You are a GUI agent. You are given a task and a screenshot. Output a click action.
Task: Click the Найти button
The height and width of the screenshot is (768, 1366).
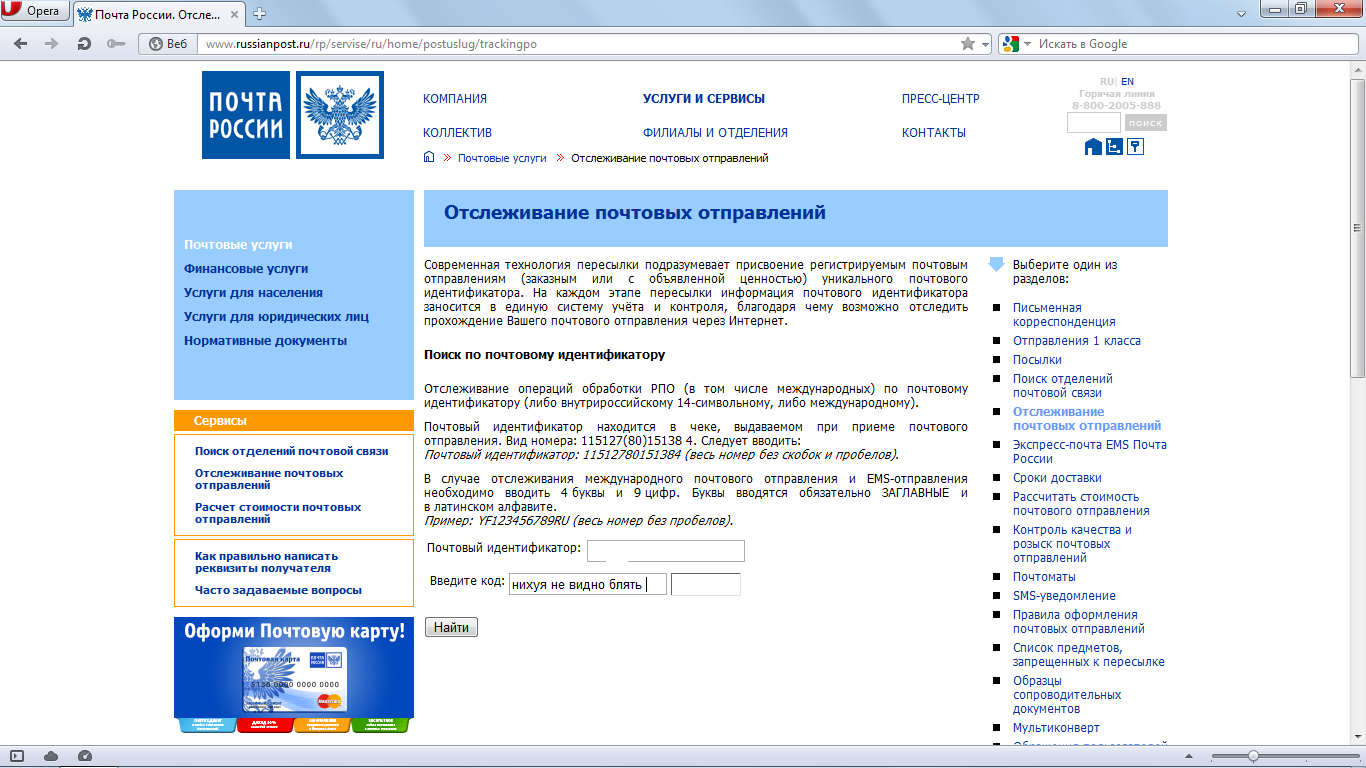[x=452, y=627]
